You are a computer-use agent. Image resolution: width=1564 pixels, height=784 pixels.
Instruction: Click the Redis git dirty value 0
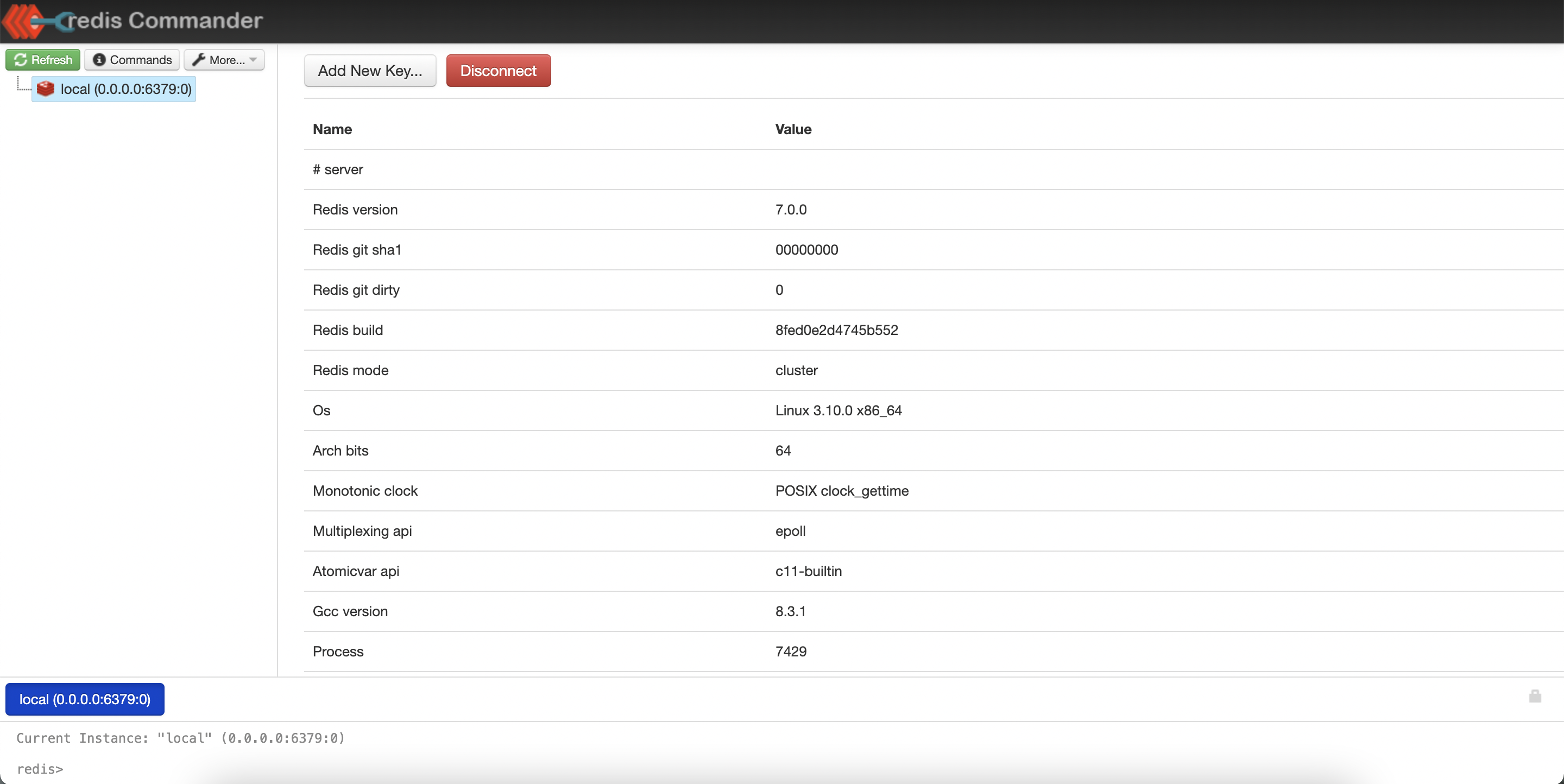coord(779,290)
